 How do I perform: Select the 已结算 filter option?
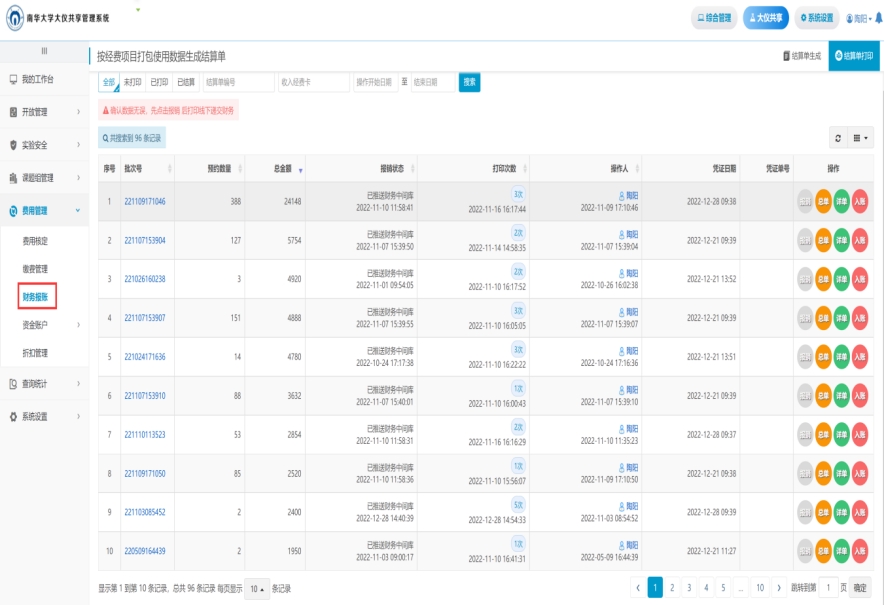pos(186,82)
